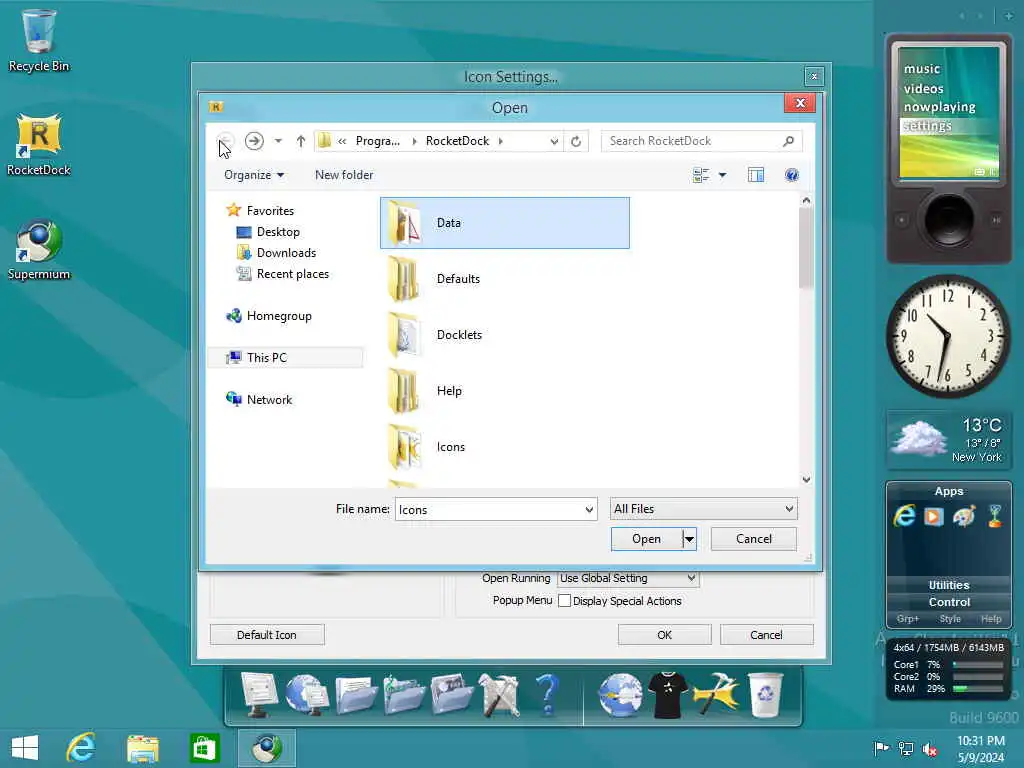
Task: Toggle Display Special Actions checkbox
Action: tap(565, 601)
